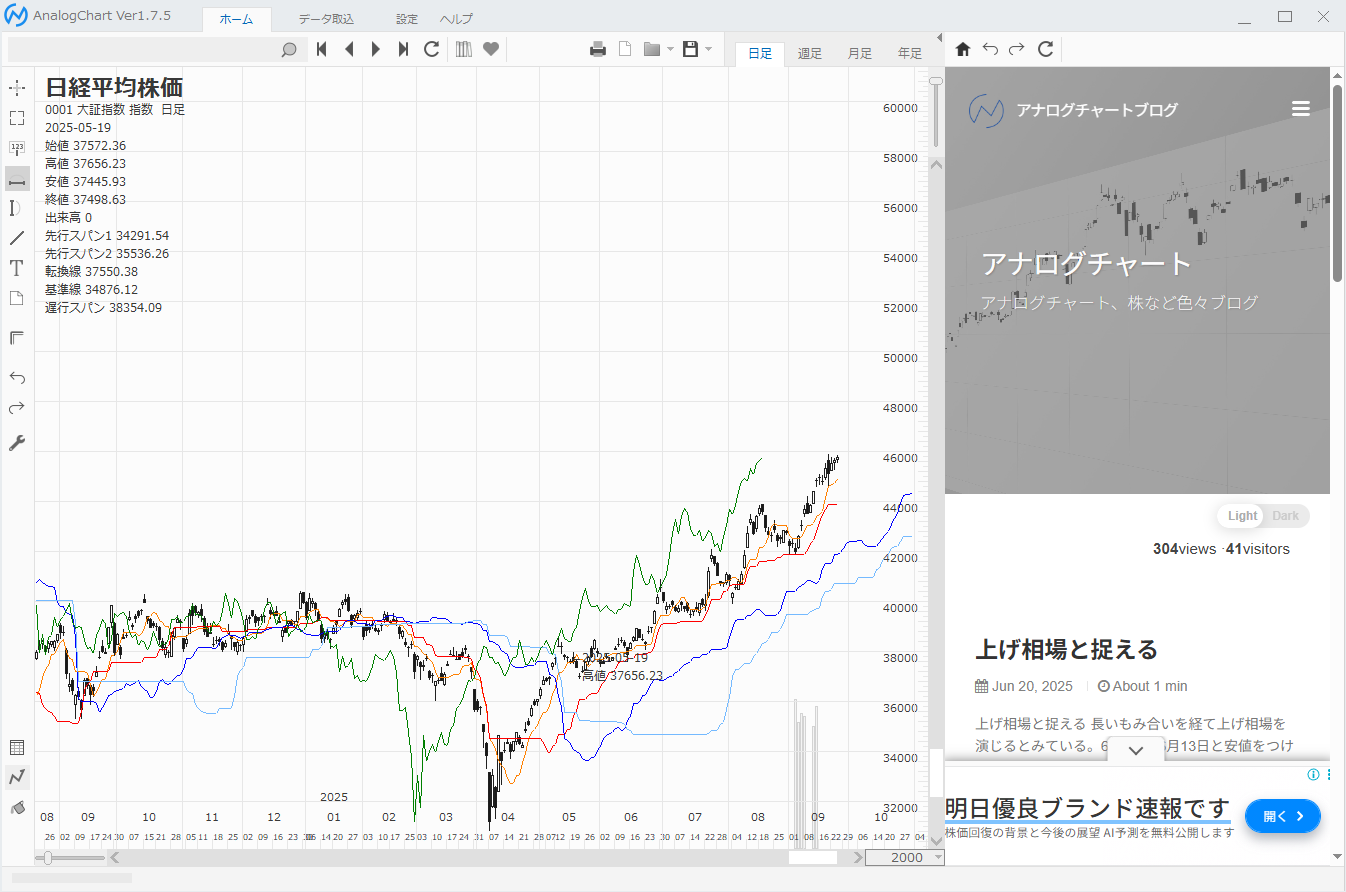
Task: Click the 開く ad button
Action: click(x=1282, y=816)
